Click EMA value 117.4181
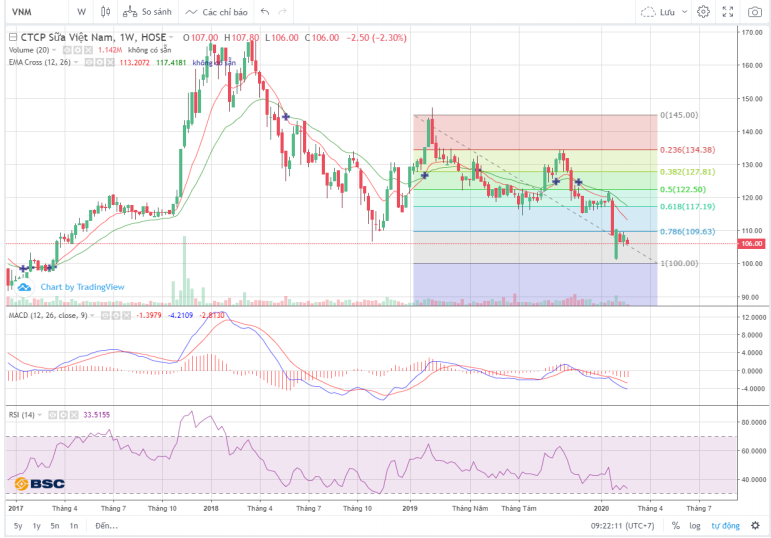Viewport: 771px width, 538px height. coord(171,62)
